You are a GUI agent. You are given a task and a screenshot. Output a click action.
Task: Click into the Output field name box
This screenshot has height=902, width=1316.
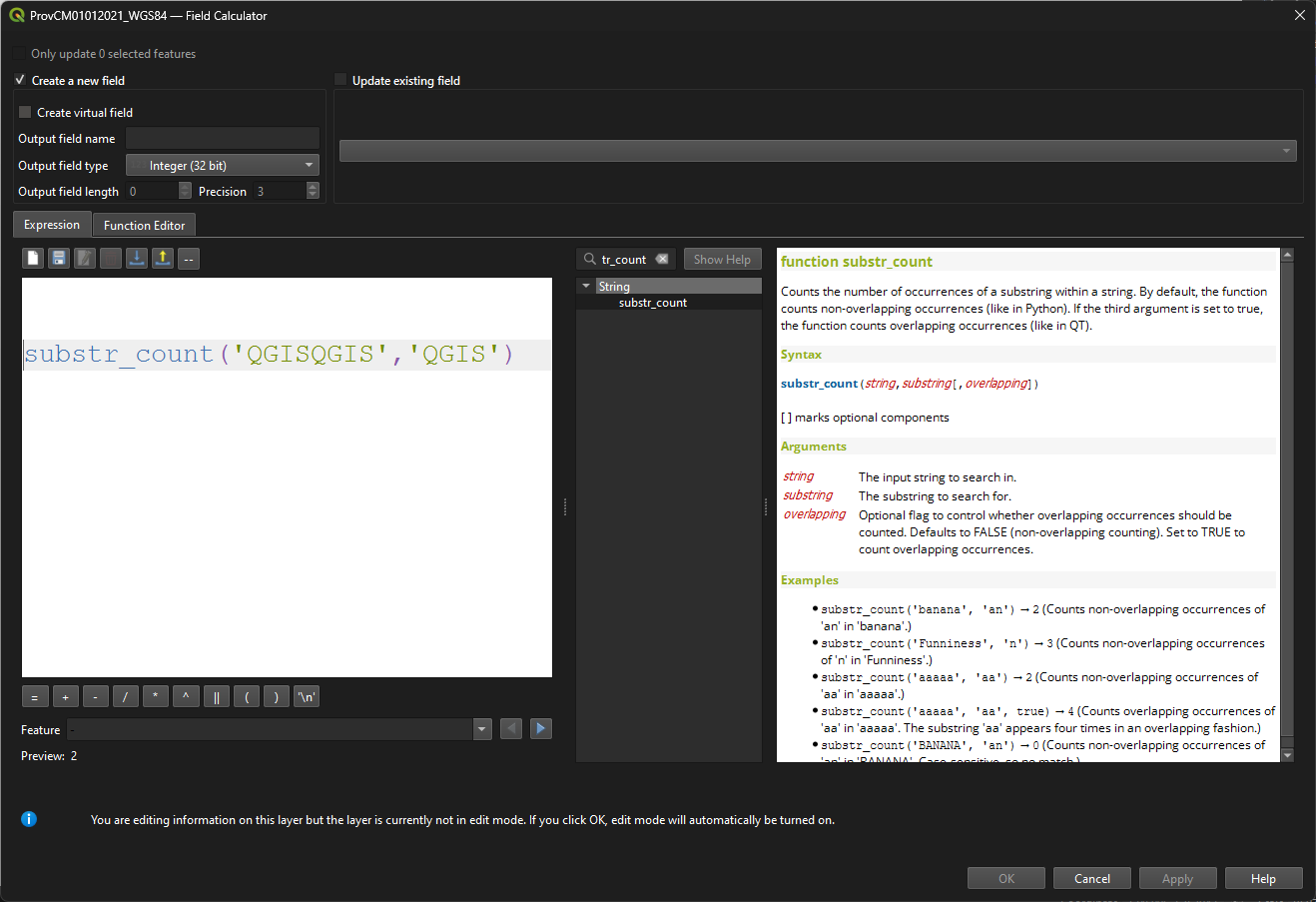[223, 139]
